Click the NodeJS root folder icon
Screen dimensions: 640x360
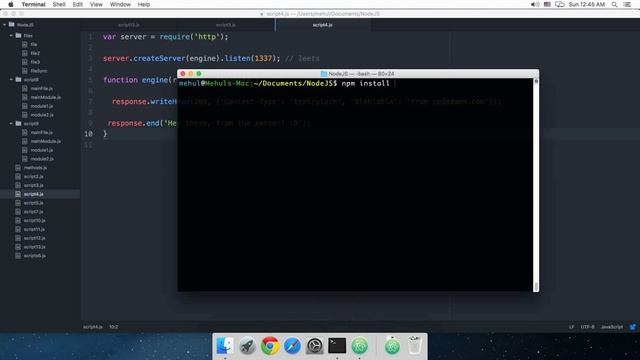pyautogui.click(x=11, y=24)
